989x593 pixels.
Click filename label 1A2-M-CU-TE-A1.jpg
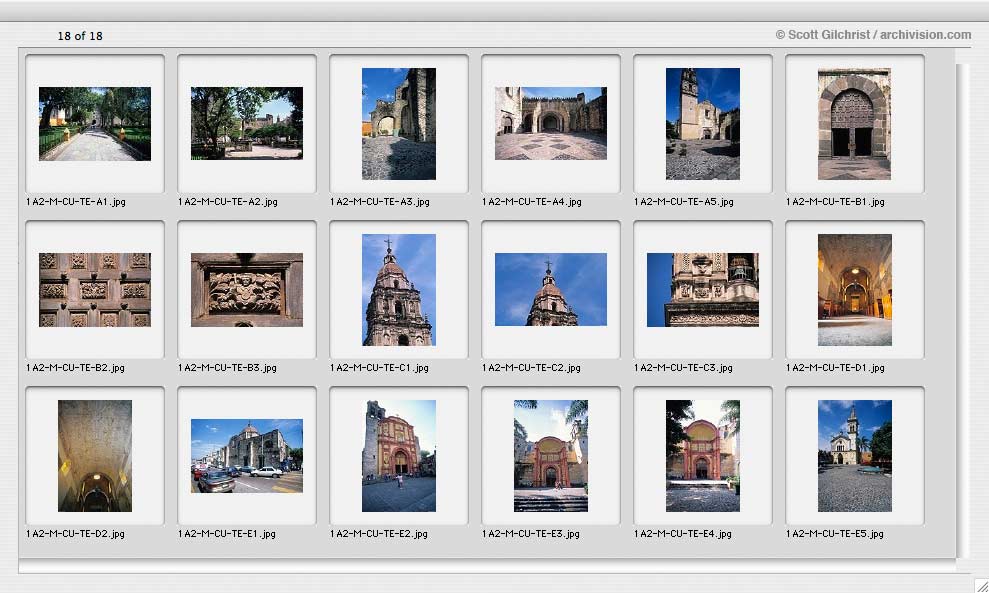(x=76, y=202)
